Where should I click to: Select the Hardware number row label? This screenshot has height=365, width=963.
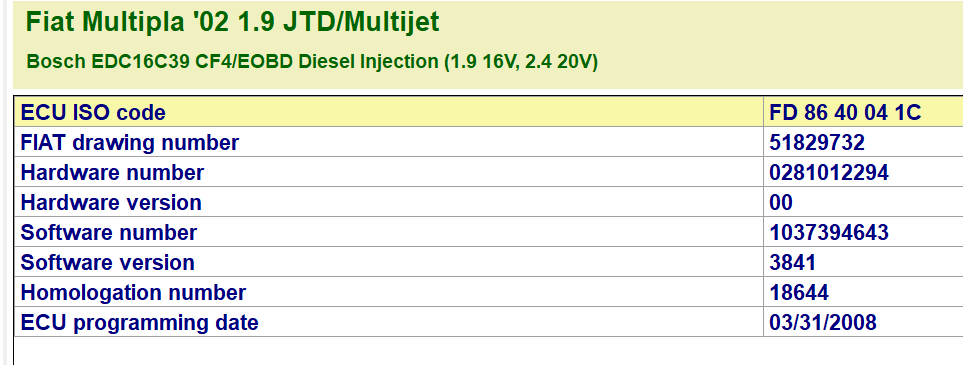click(x=112, y=173)
